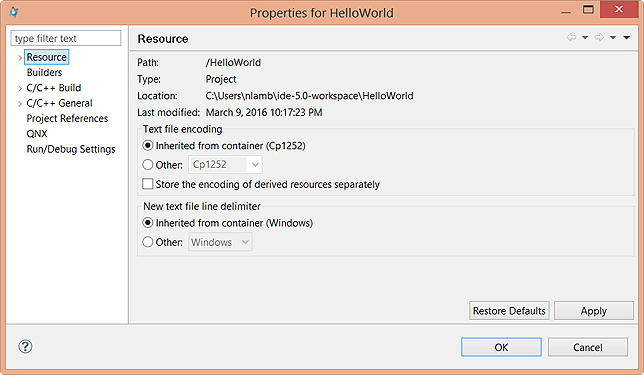The width and height of the screenshot is (644, 375).
Task: Click the Location path text
Action: click(309, 96)
